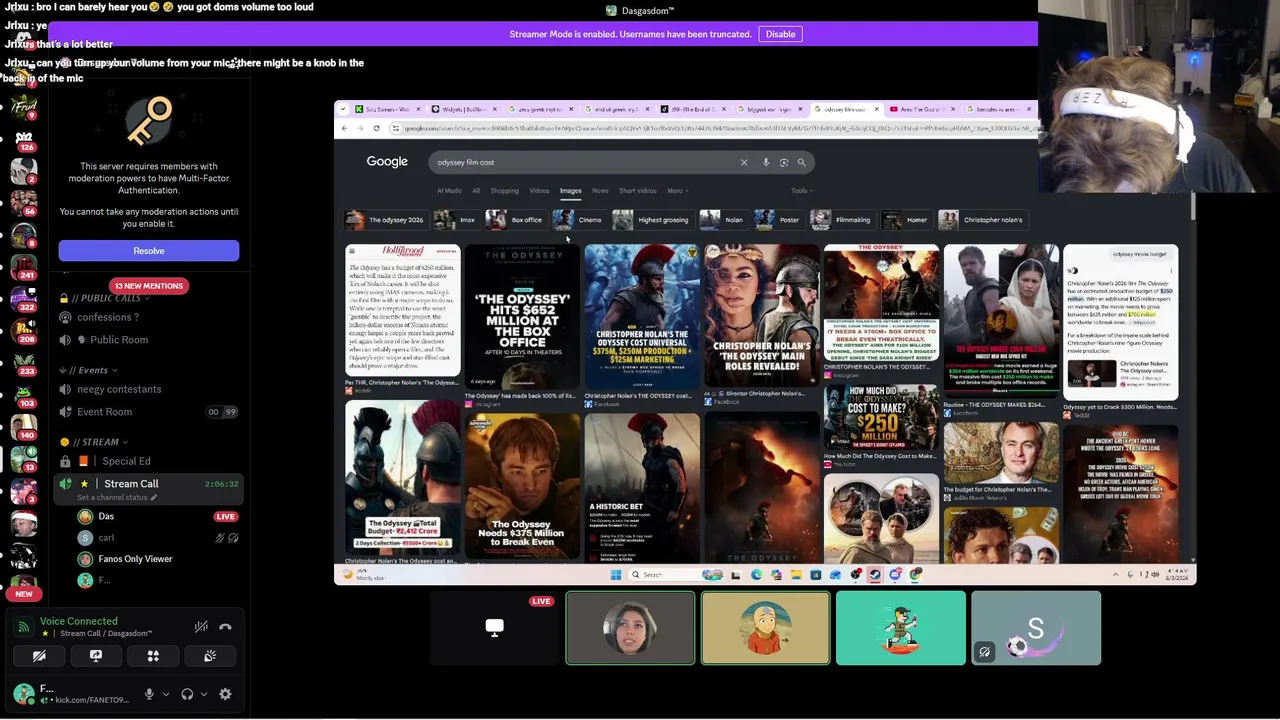
Task: Open headphone output options arrow
Action: (x=204, y=694)
